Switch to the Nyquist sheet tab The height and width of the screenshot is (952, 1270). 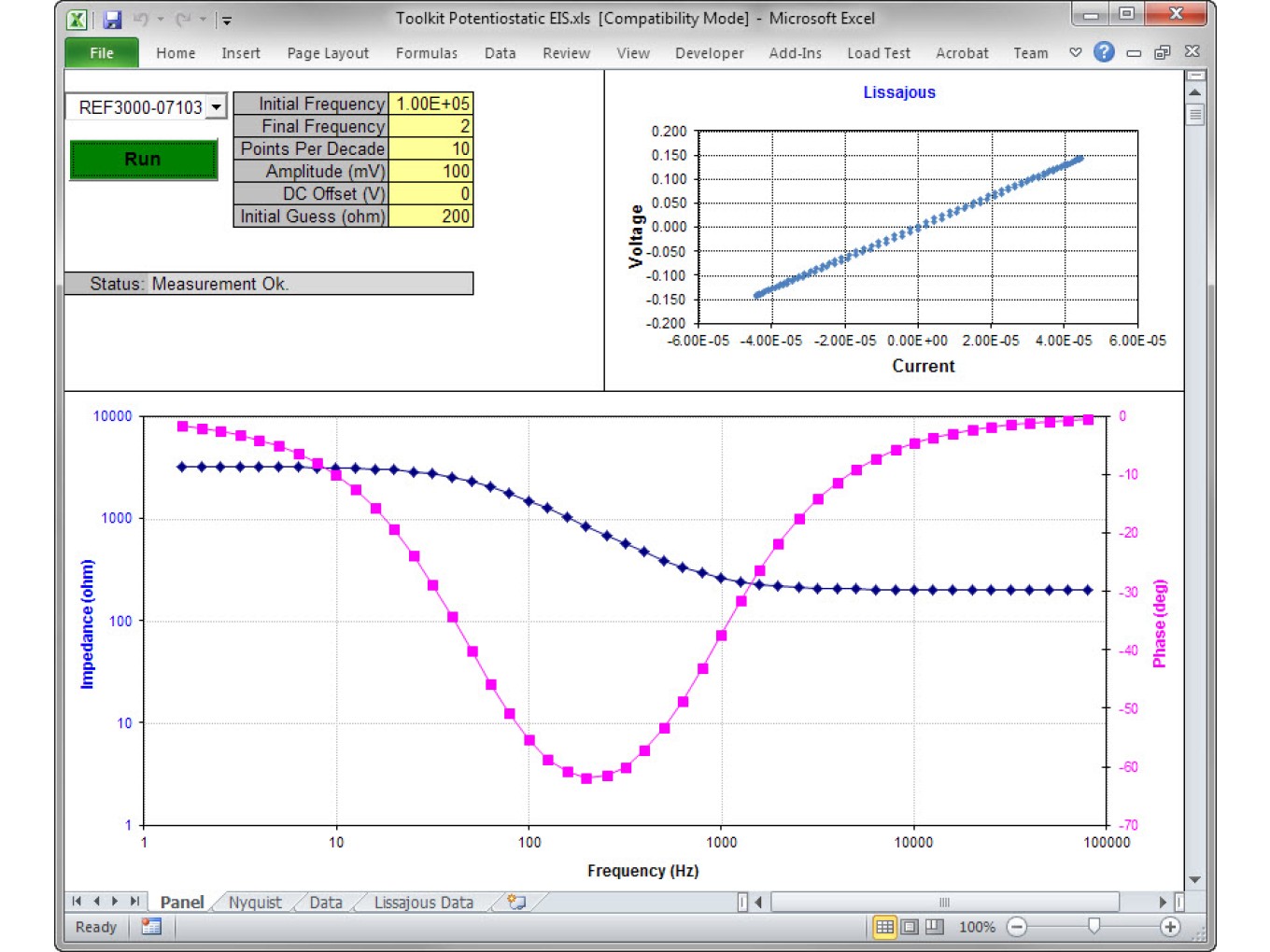click(x=255, y=903)
